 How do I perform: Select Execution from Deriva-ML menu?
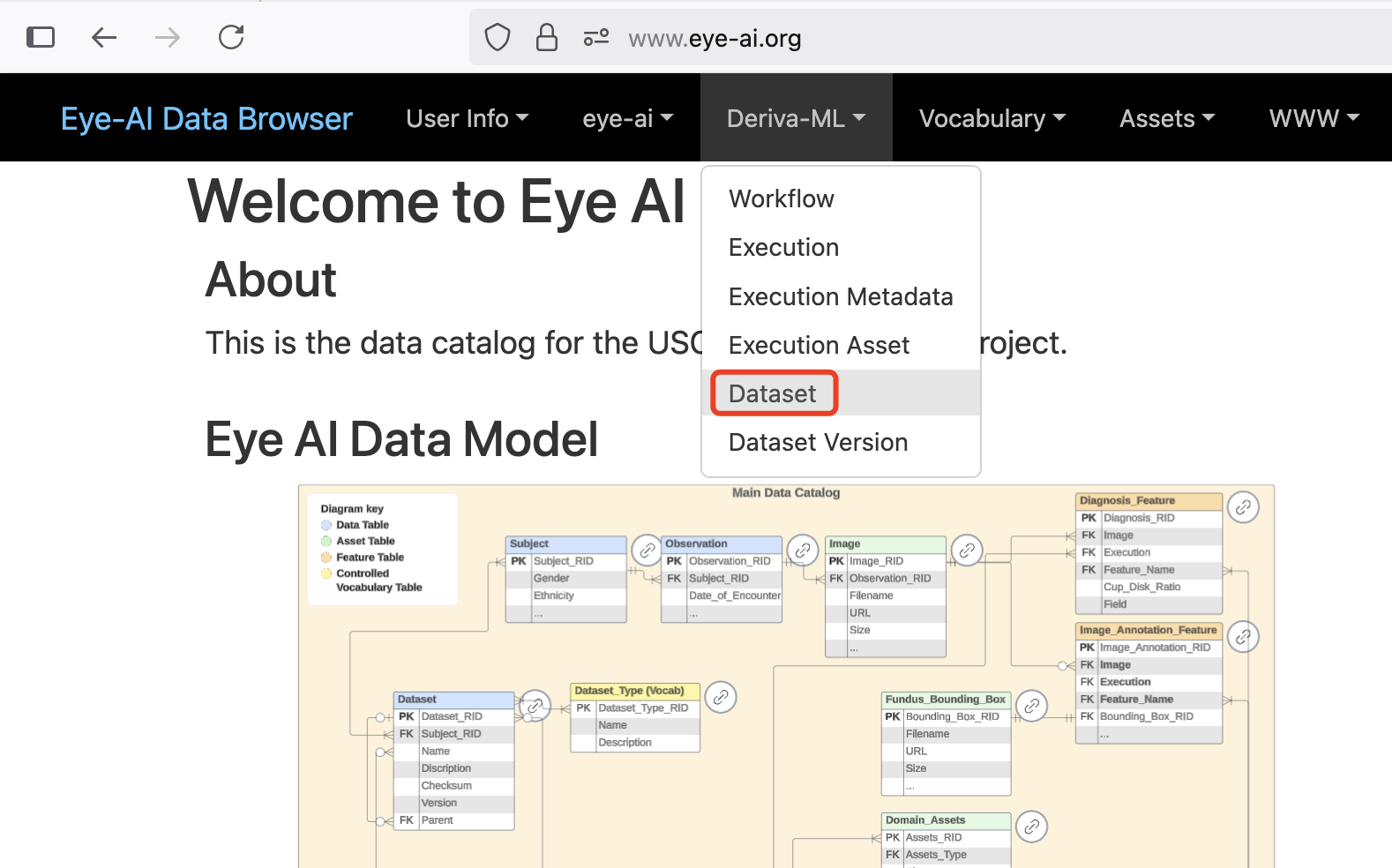841,248
